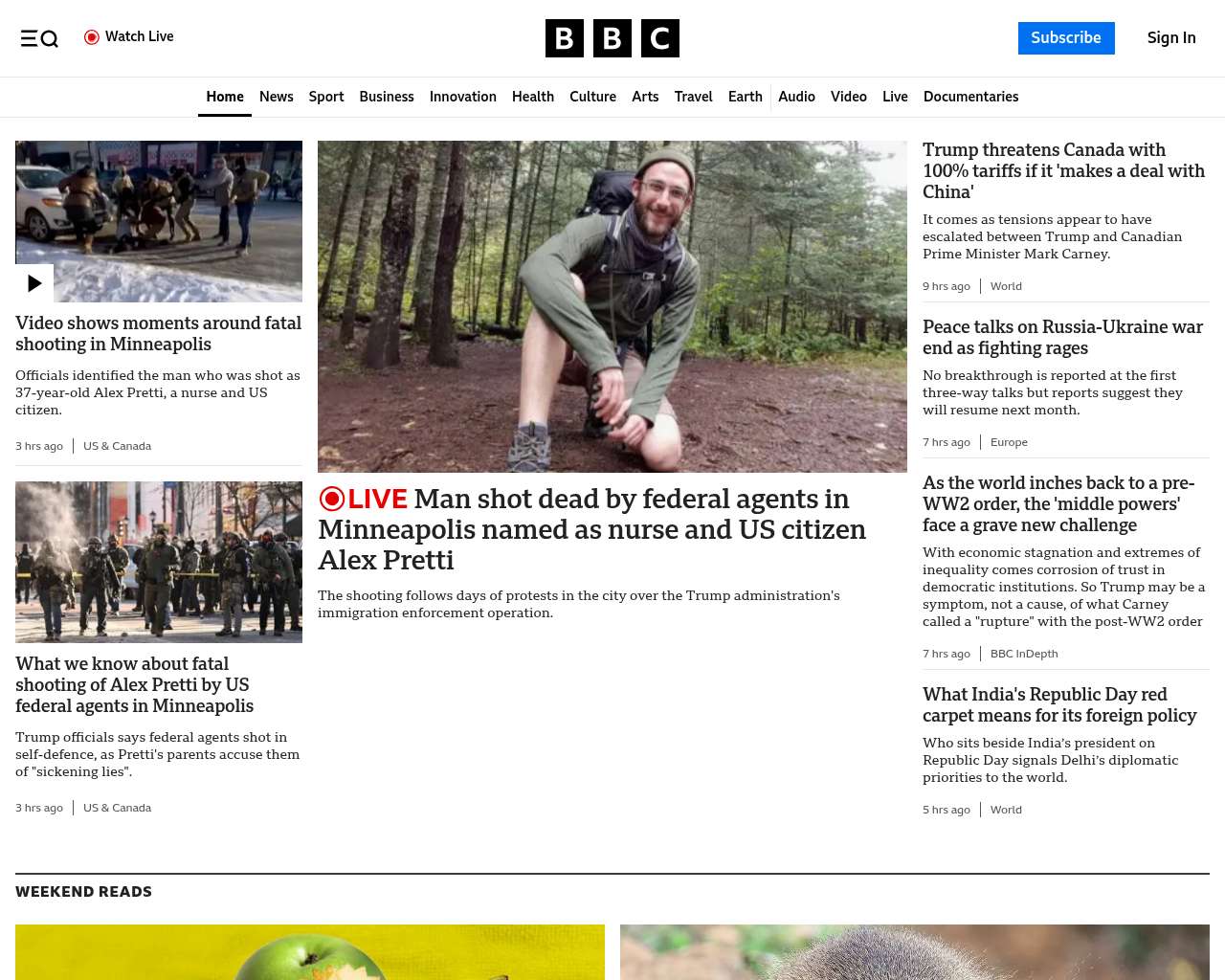
Task: Open the hamburger menu and search icon
Action: tap(39, 38)
